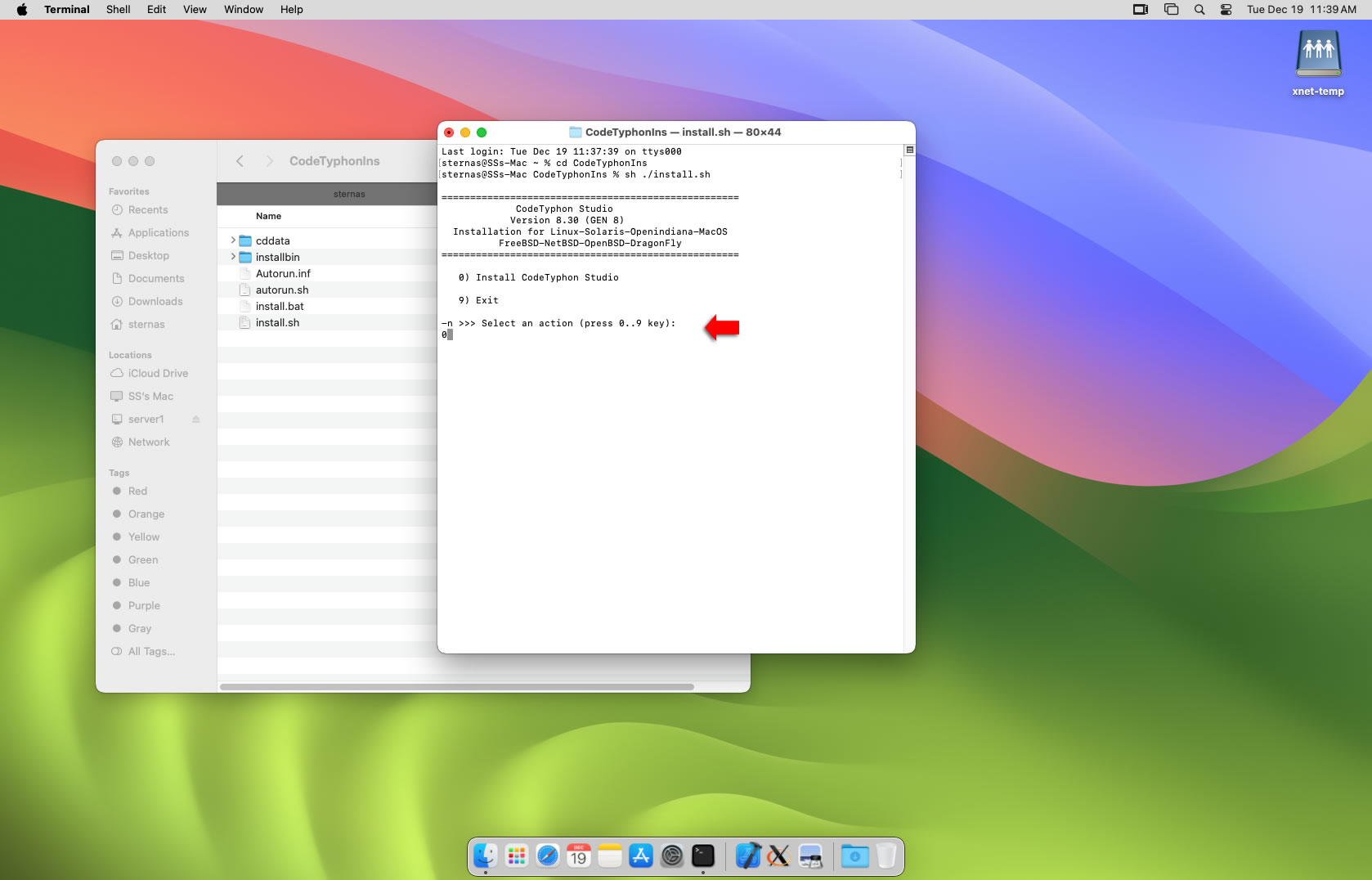The height and width of the screenshot is (880, 1372).
Task: Select the Gray tag
Action: coord(139,629)
